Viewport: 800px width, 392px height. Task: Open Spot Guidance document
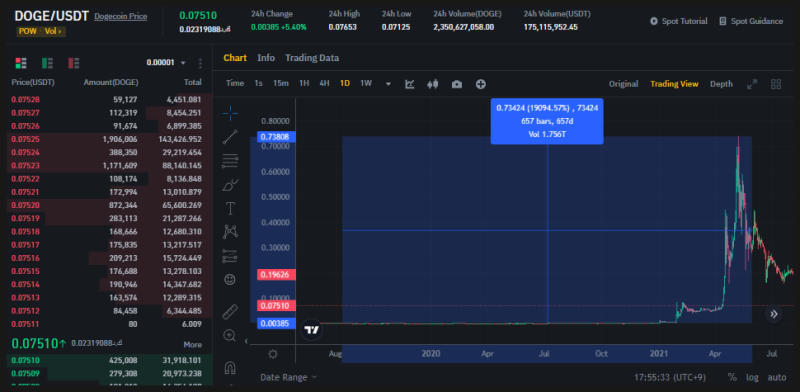[751, 21]
